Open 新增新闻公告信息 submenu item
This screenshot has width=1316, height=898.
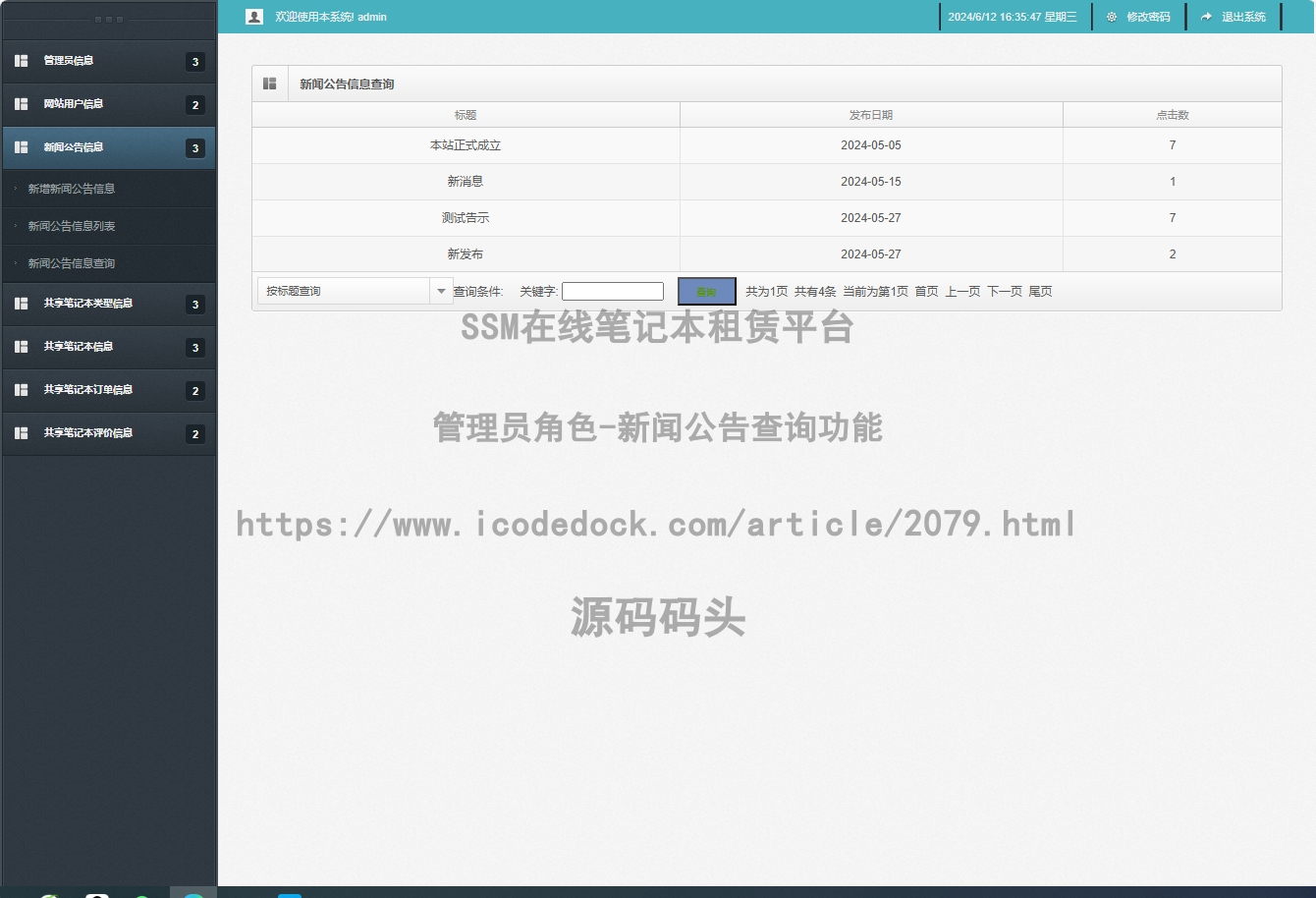coord(72,189)
